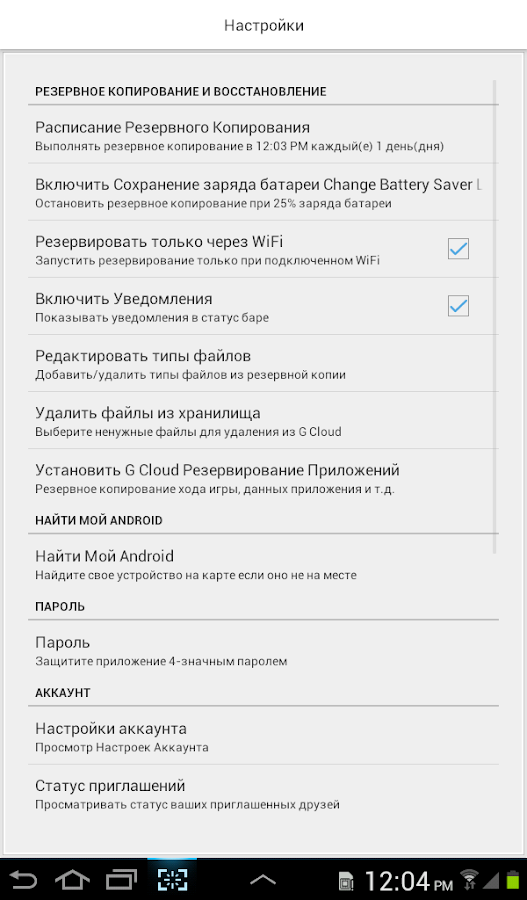The width and height of the screenshot is (527, 900).
Task: Toggle the Включить Уведомления checkbox
Action: pyautogui.click(x=459, y=306)
